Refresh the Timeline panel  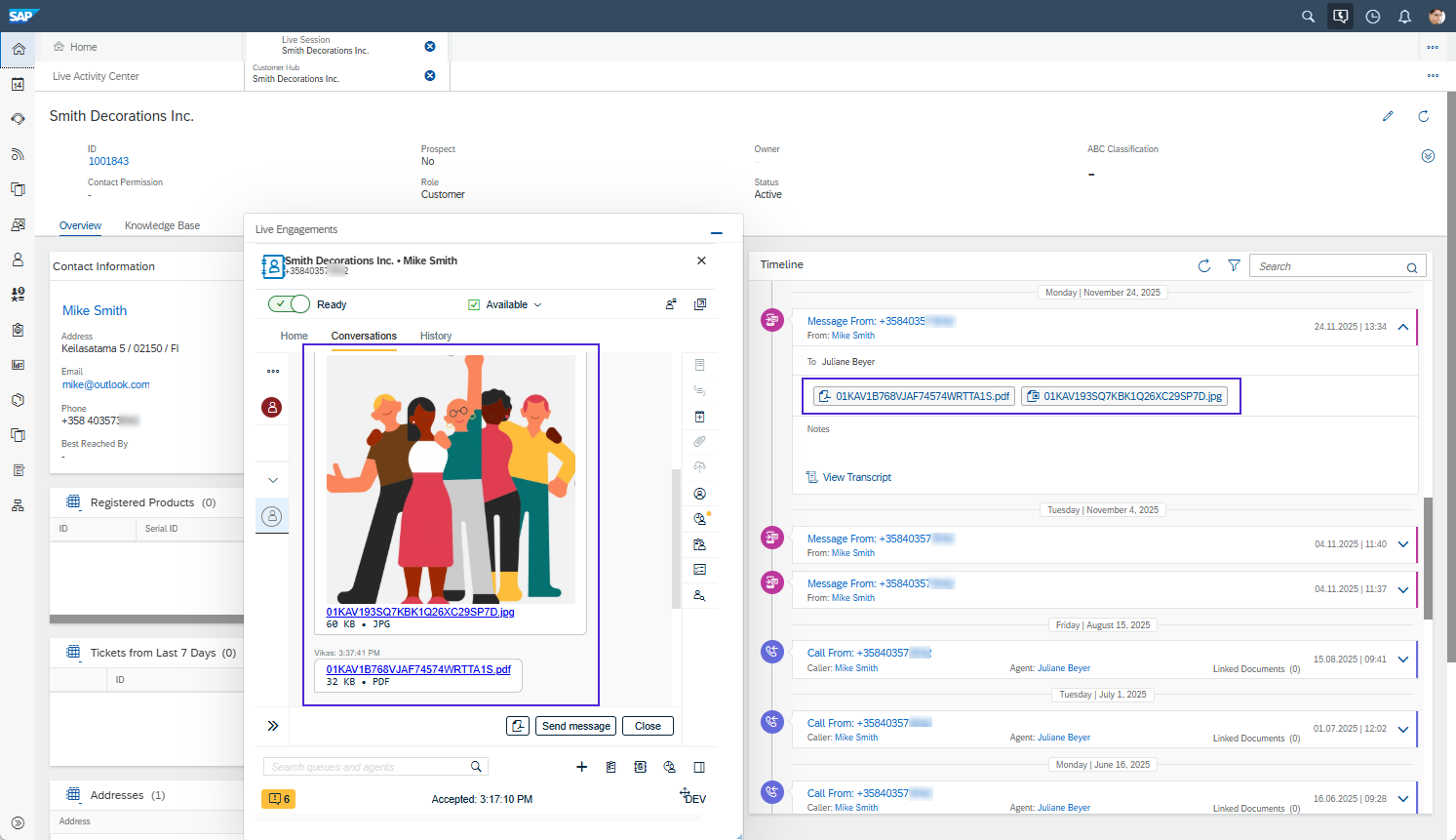(1204, 265)
